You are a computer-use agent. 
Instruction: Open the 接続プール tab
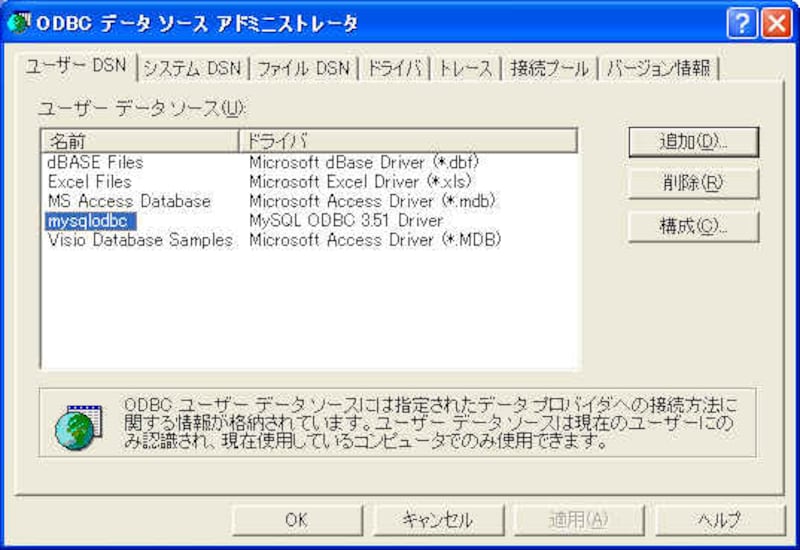[x=549, y=68]
